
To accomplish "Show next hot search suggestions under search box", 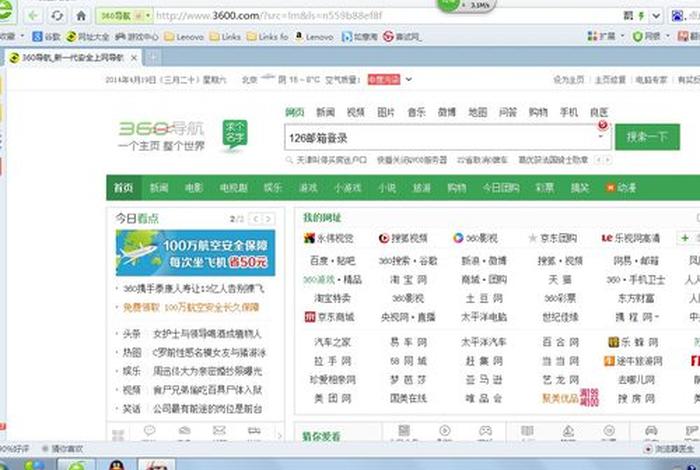I will 608,159.
